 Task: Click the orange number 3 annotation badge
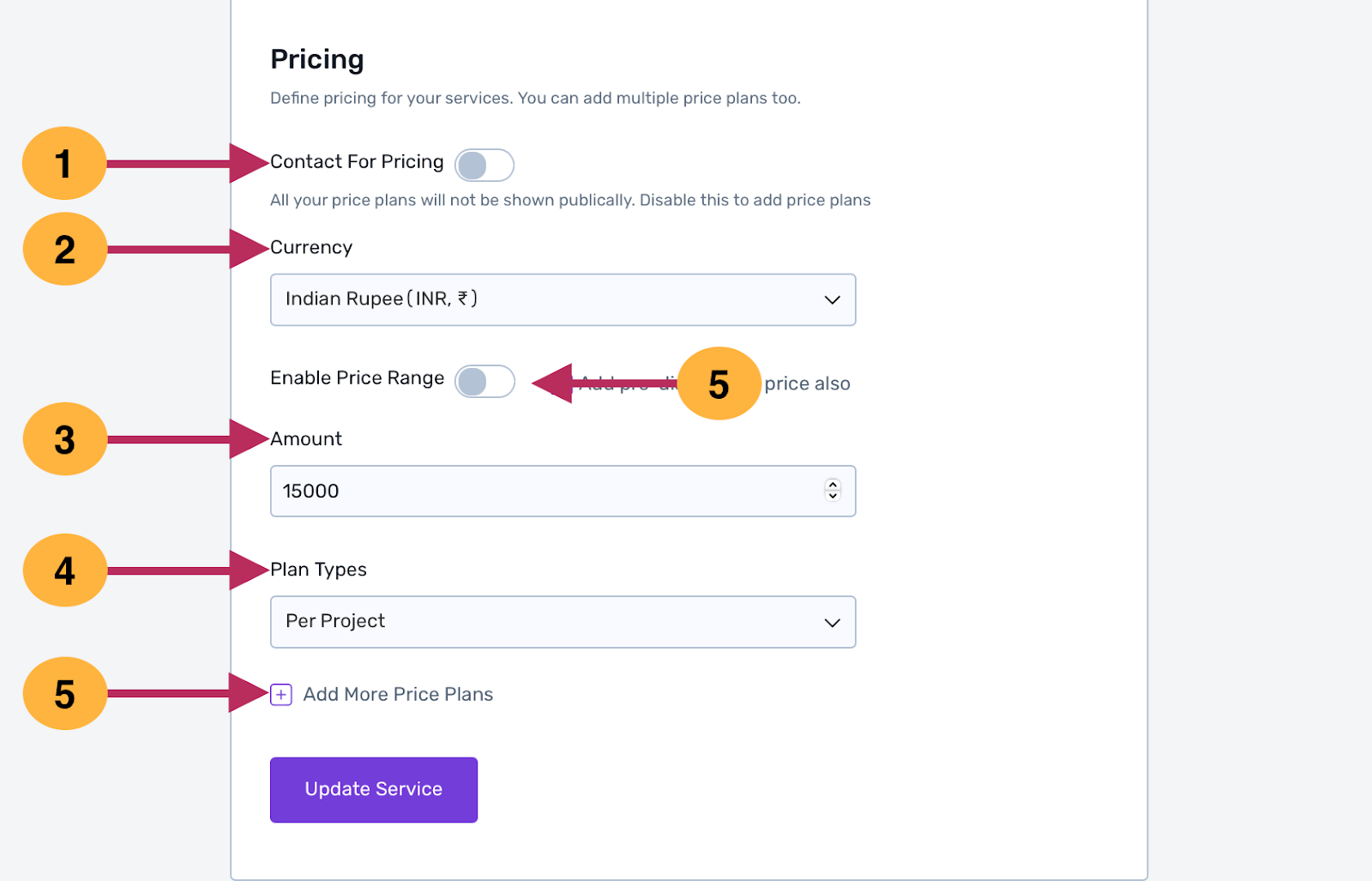(64, 440)
